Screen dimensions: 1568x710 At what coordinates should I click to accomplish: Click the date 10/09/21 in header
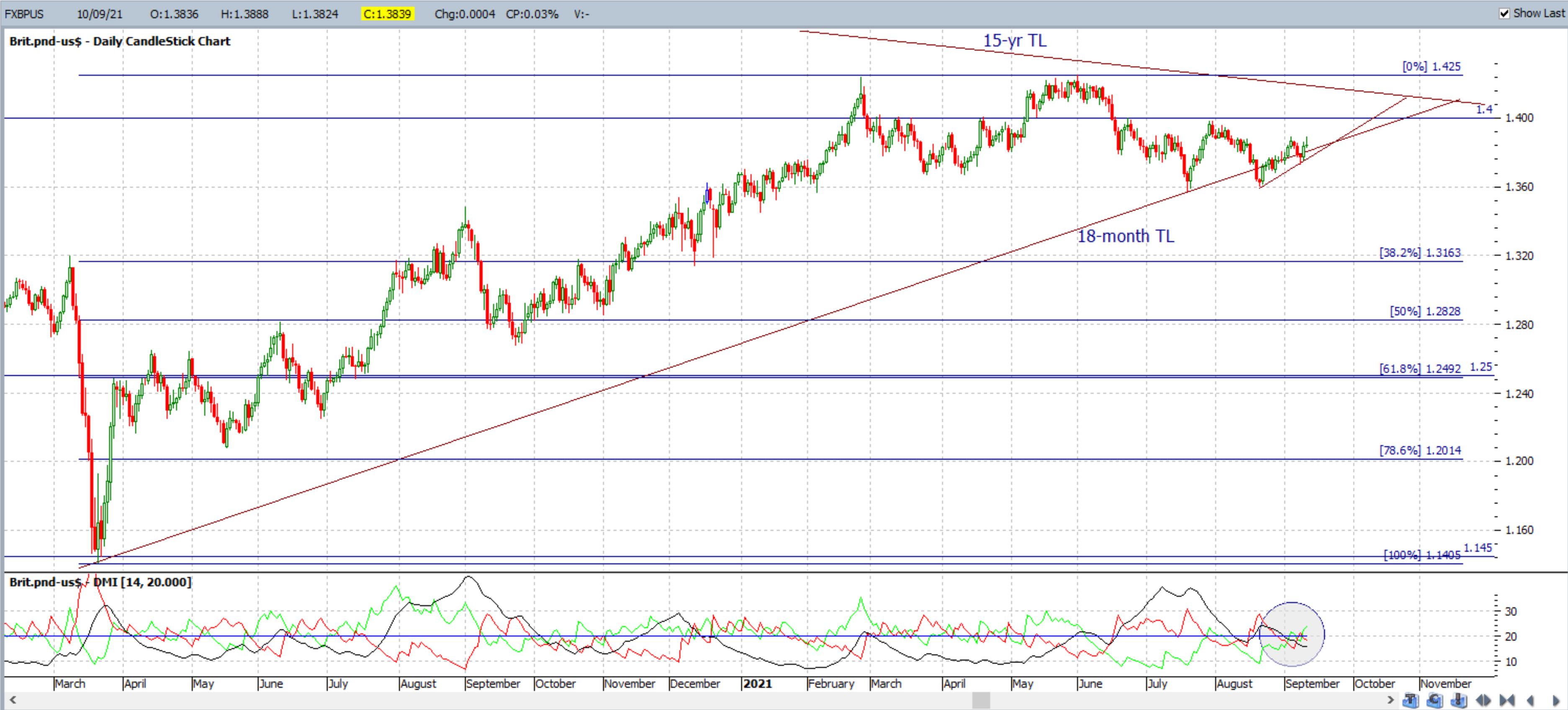[100, 14]
